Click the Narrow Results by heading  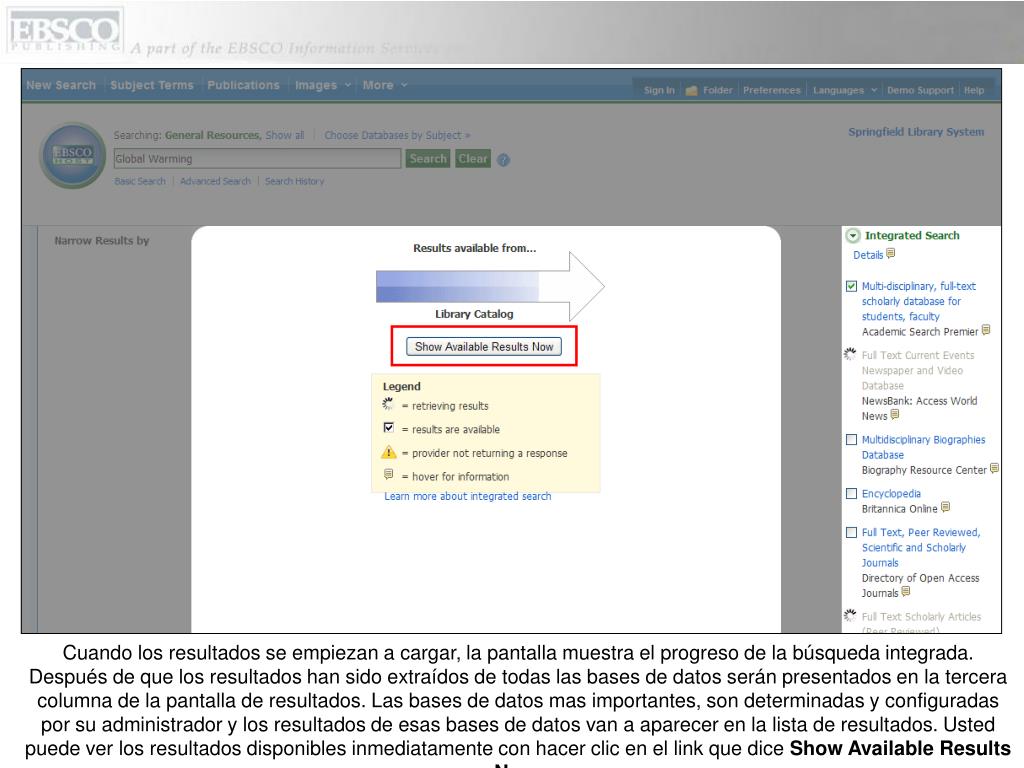(x=102, y=241)
